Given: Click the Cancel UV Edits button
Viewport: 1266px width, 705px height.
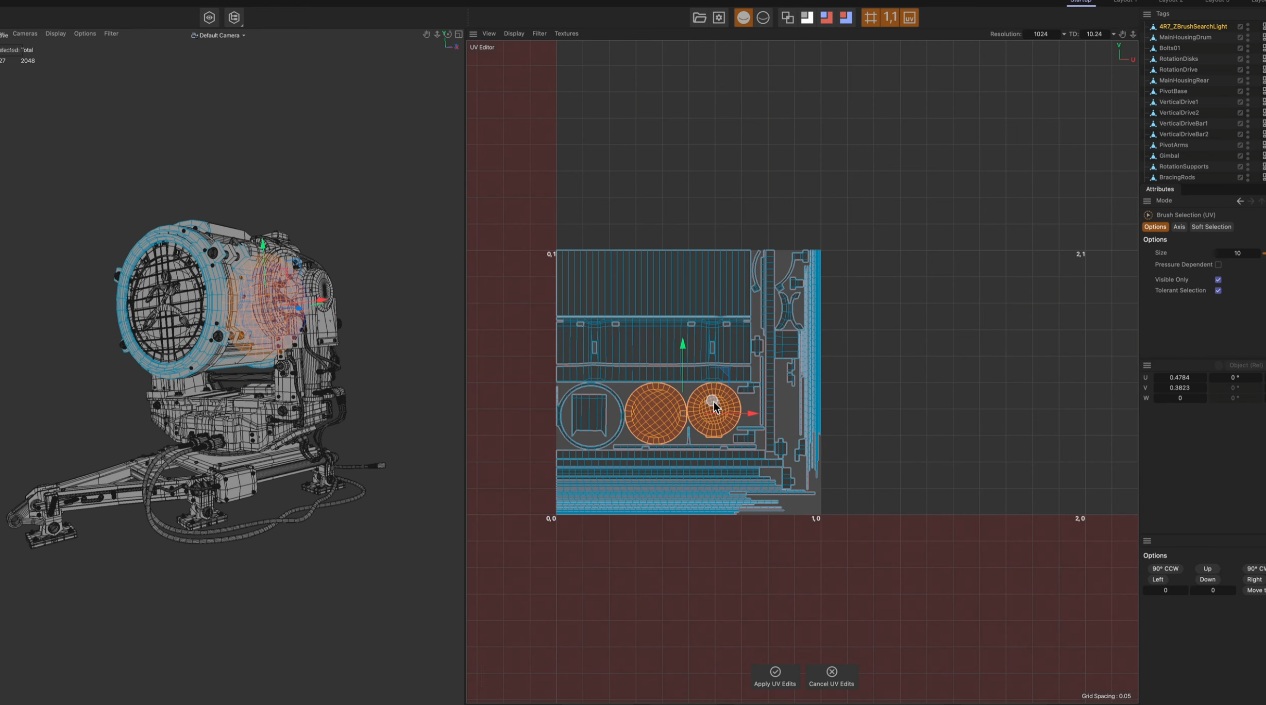Looking at the screenshot, I should (832, 677).
